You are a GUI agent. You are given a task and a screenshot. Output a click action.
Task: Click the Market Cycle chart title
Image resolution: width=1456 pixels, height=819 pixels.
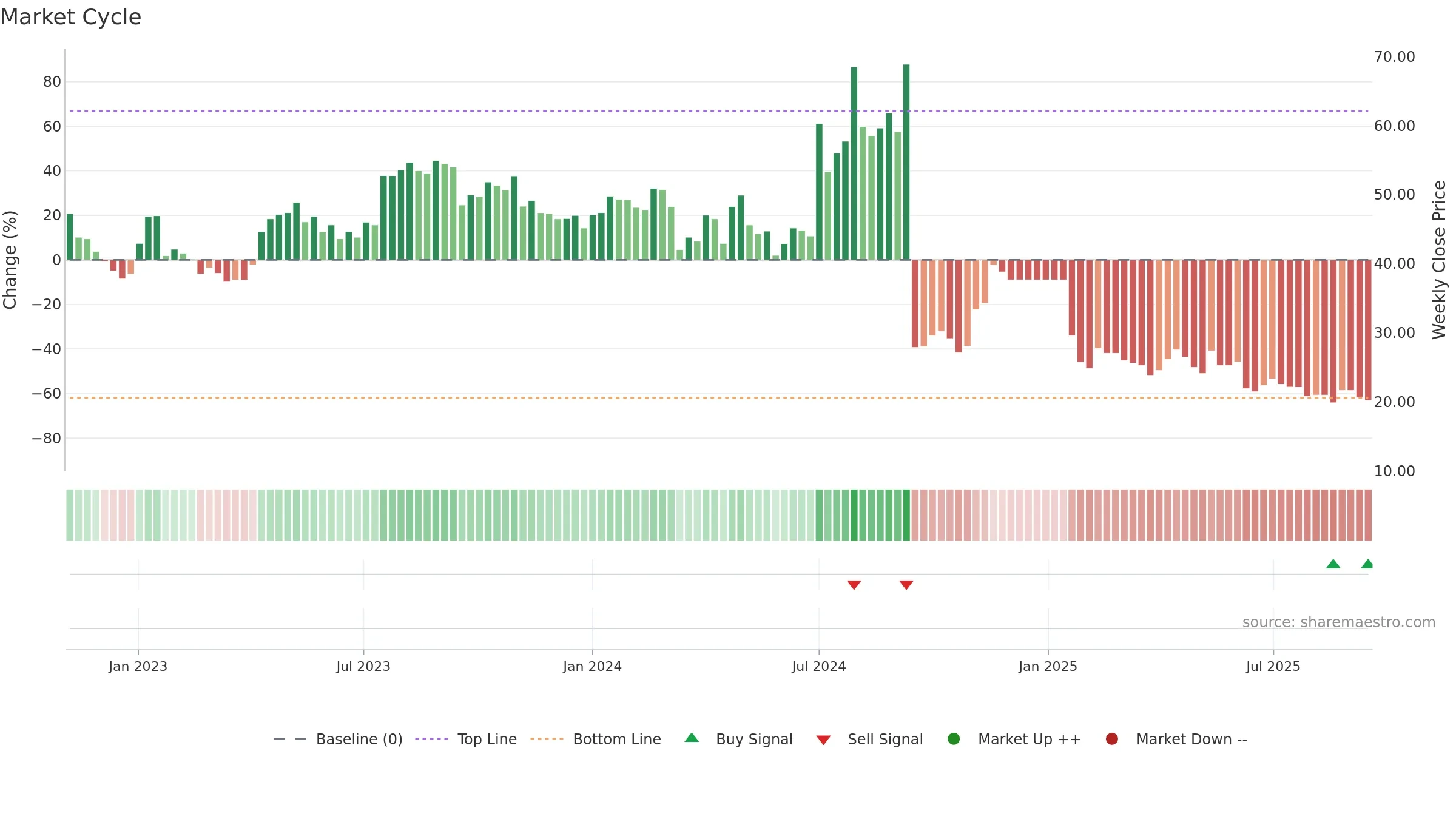point(71,17)
